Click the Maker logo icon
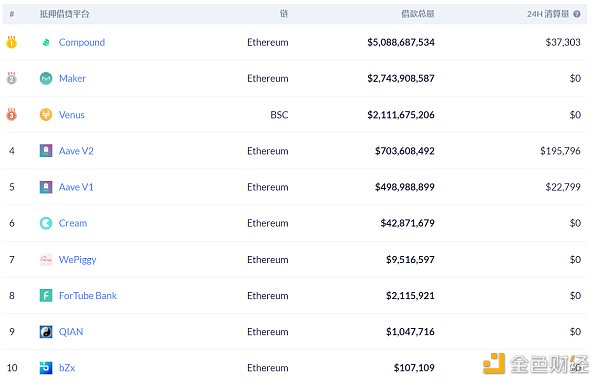 [46, 78]
